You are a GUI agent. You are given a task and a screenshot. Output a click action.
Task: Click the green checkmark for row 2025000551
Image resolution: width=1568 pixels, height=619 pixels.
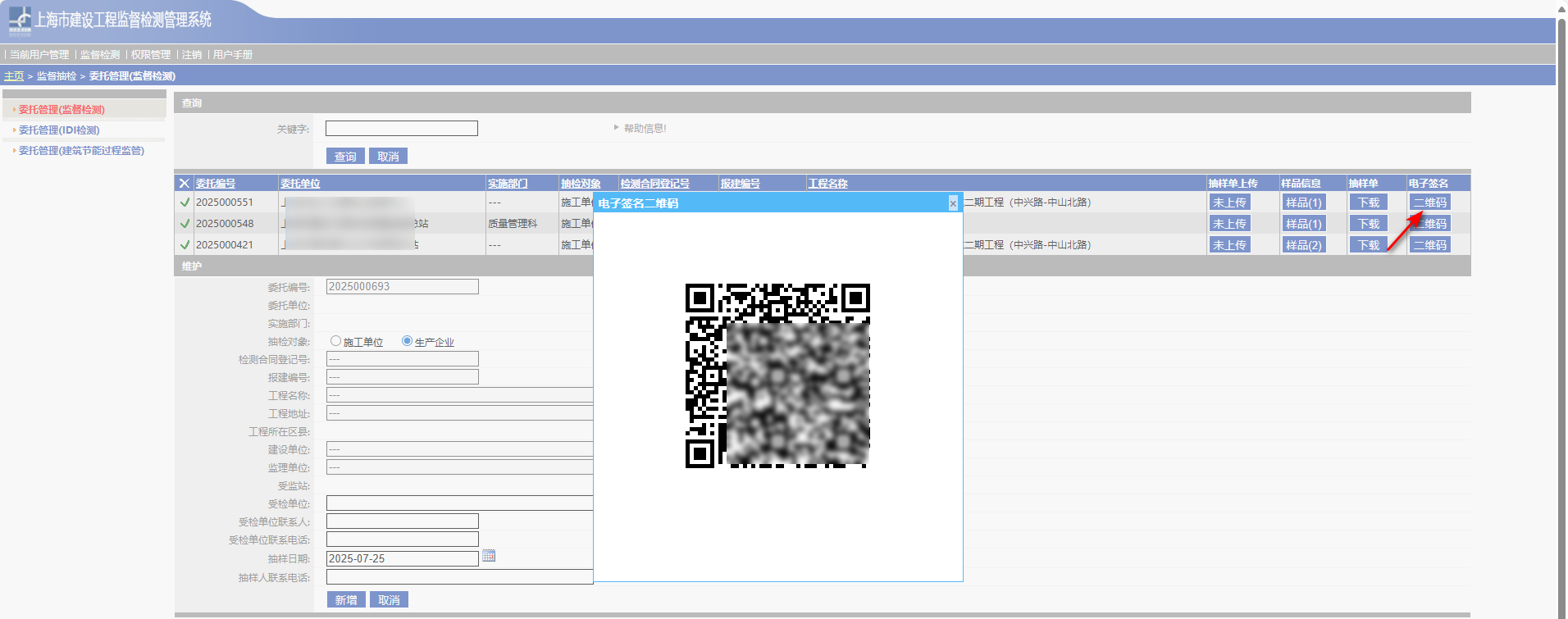pyautogui.click(x=185, y=203)
